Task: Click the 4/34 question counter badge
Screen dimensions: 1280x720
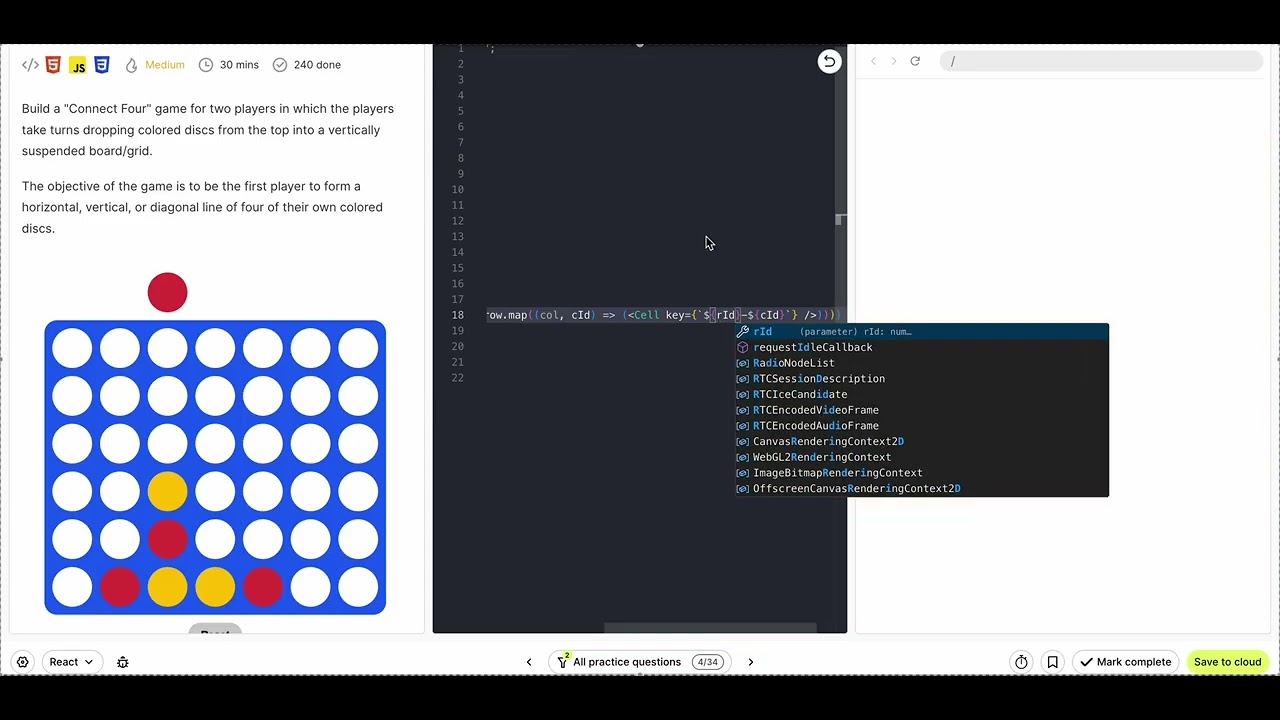Action: click(x=708, y=662)
